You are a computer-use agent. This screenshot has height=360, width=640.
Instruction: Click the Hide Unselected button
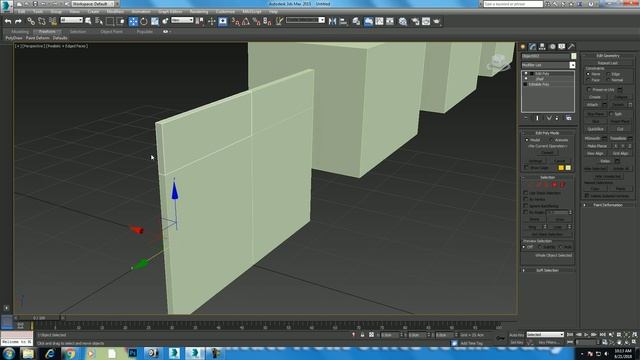[608, 176]
